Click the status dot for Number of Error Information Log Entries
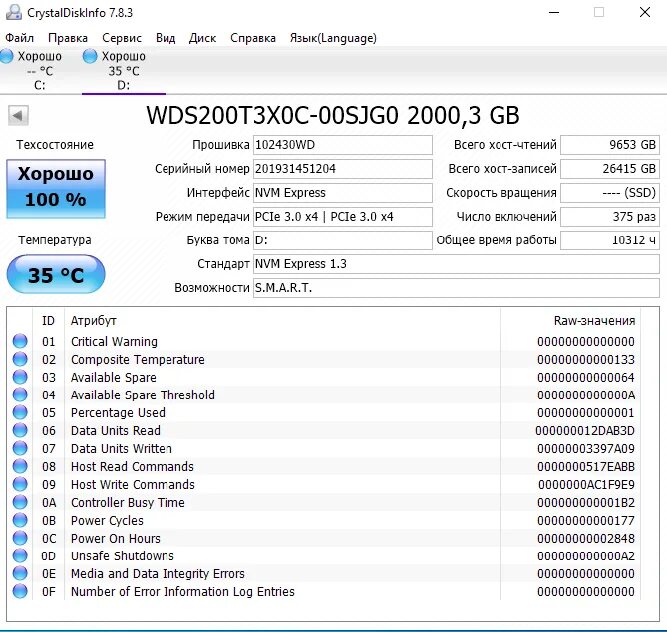The width and height of the screenshot is (667, 632). click(x=20, y=591)
